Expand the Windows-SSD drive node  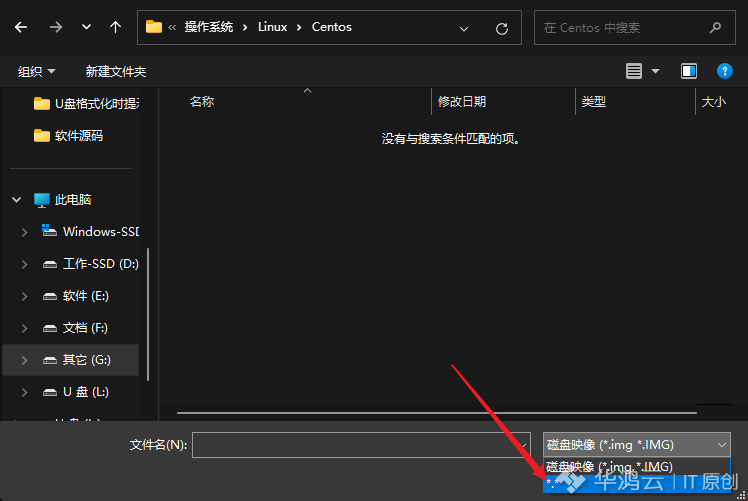24,232
